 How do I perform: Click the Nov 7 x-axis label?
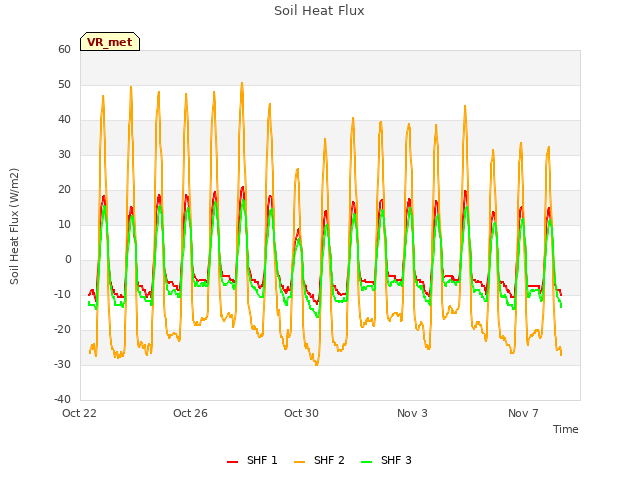point(523,413)
